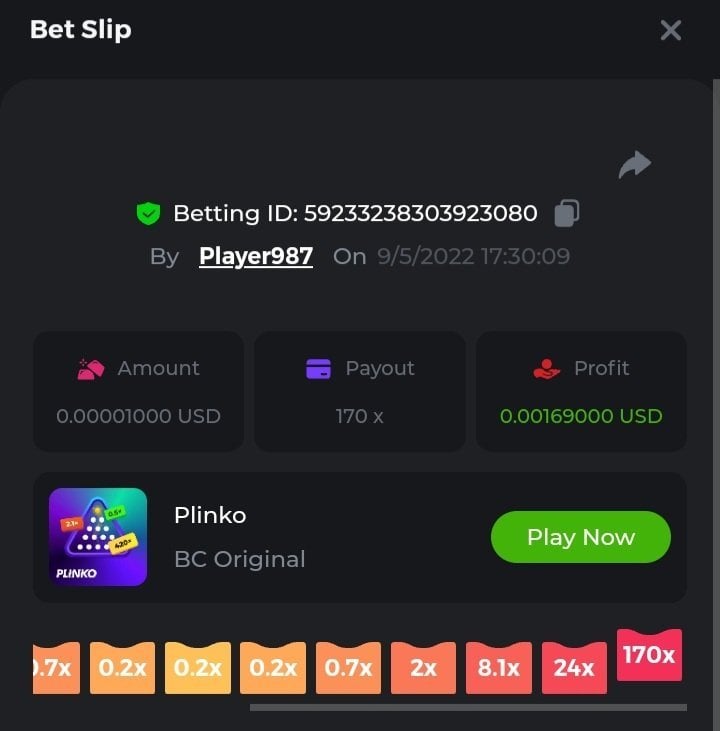720x731 pixels.
Task: Open the Plinko game thumbnail
Action: [98, 537]
